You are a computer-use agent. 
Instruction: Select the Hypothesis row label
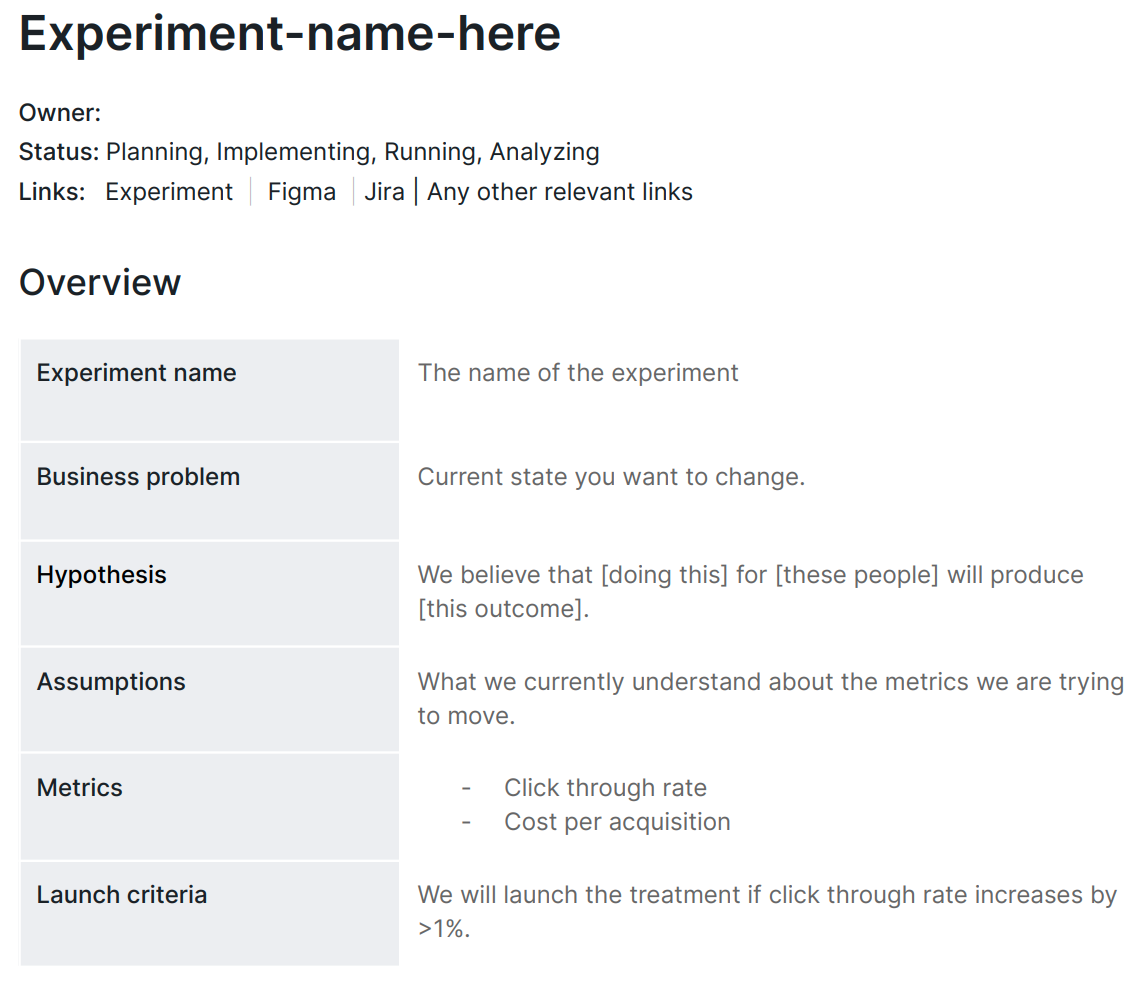pos(101,575)
